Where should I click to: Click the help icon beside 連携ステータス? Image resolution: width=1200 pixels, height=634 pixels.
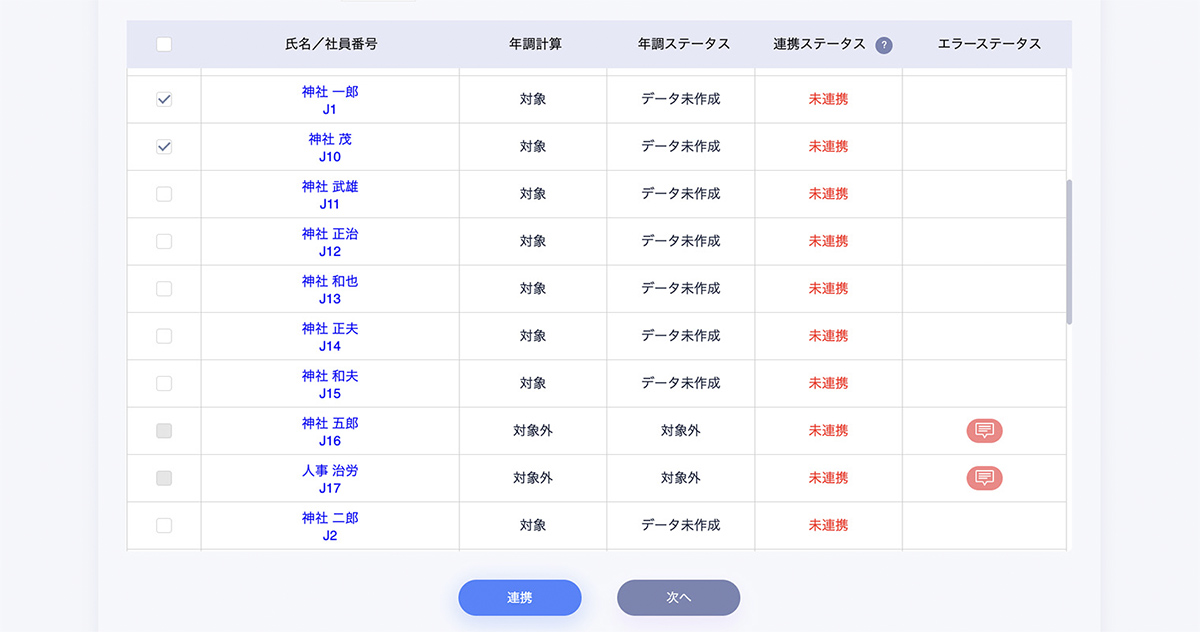[x=884, y=45]
